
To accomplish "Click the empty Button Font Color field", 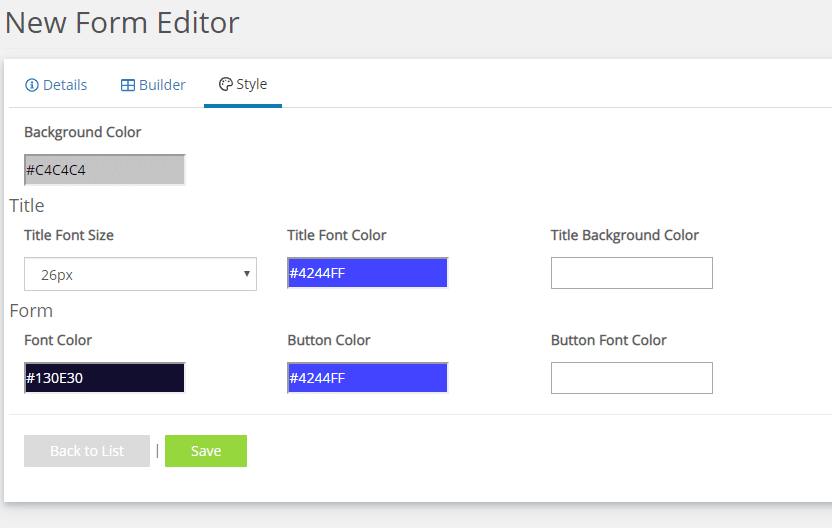I will pyautogui.click(x=631, y=378).
